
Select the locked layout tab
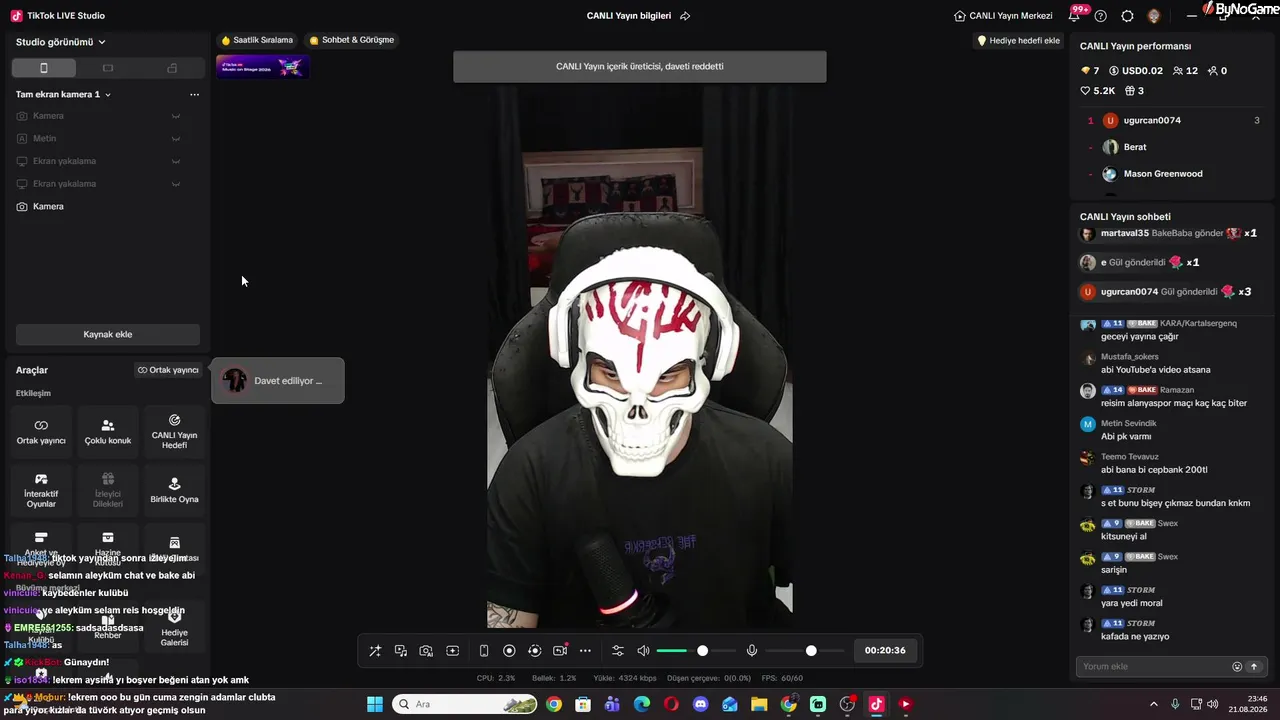click(x=172, y=68)
